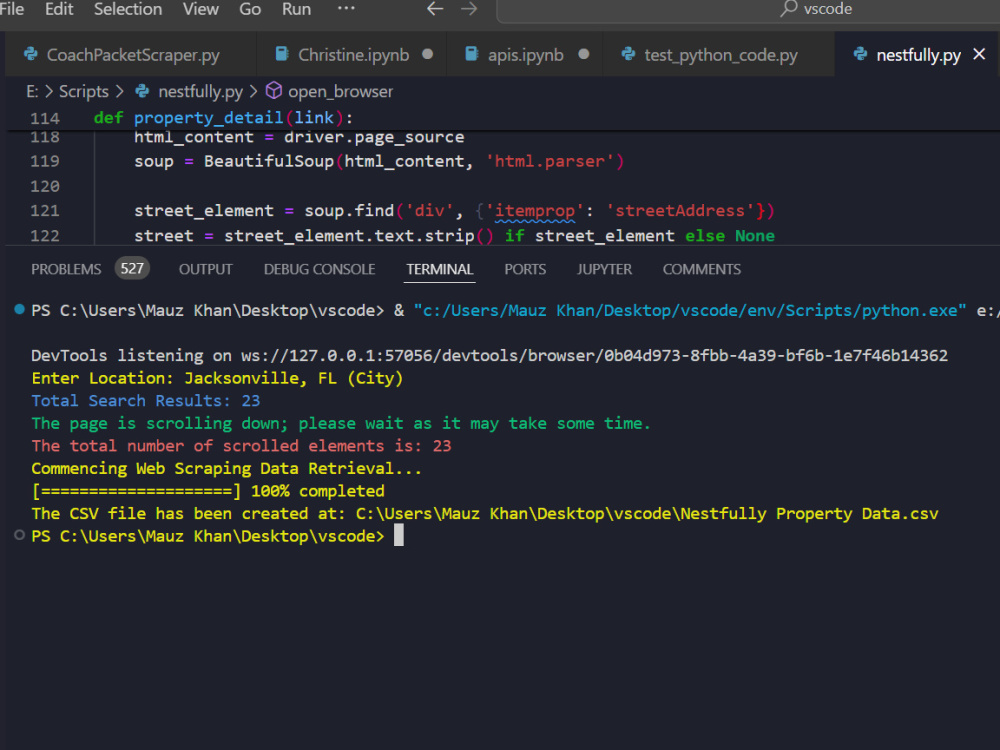Image resolution: width=1000 pixels, height=750 pixels.
Task: Open the PORTS panel tab
Action: pos(525,269)
